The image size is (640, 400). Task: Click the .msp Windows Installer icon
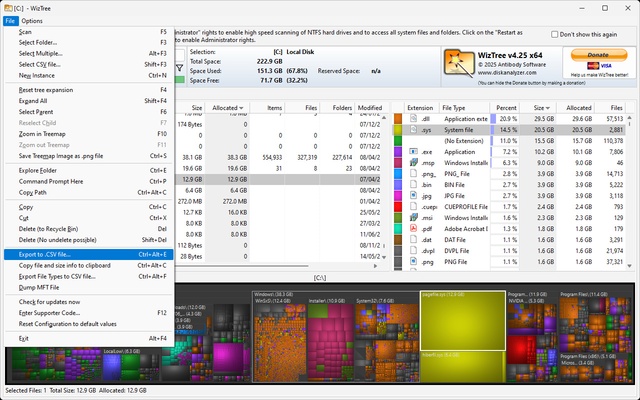point(413,163)
